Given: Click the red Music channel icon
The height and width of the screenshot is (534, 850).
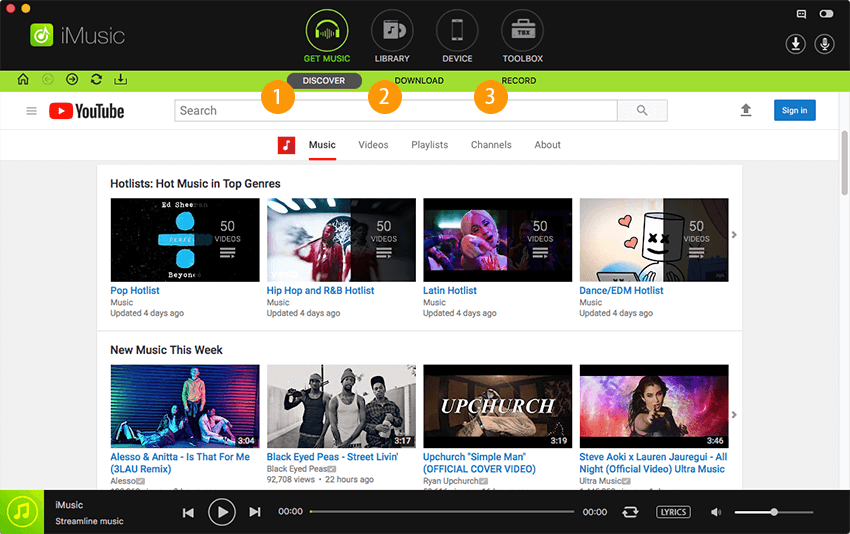Looking at the screenshot, I should (286, 145).
